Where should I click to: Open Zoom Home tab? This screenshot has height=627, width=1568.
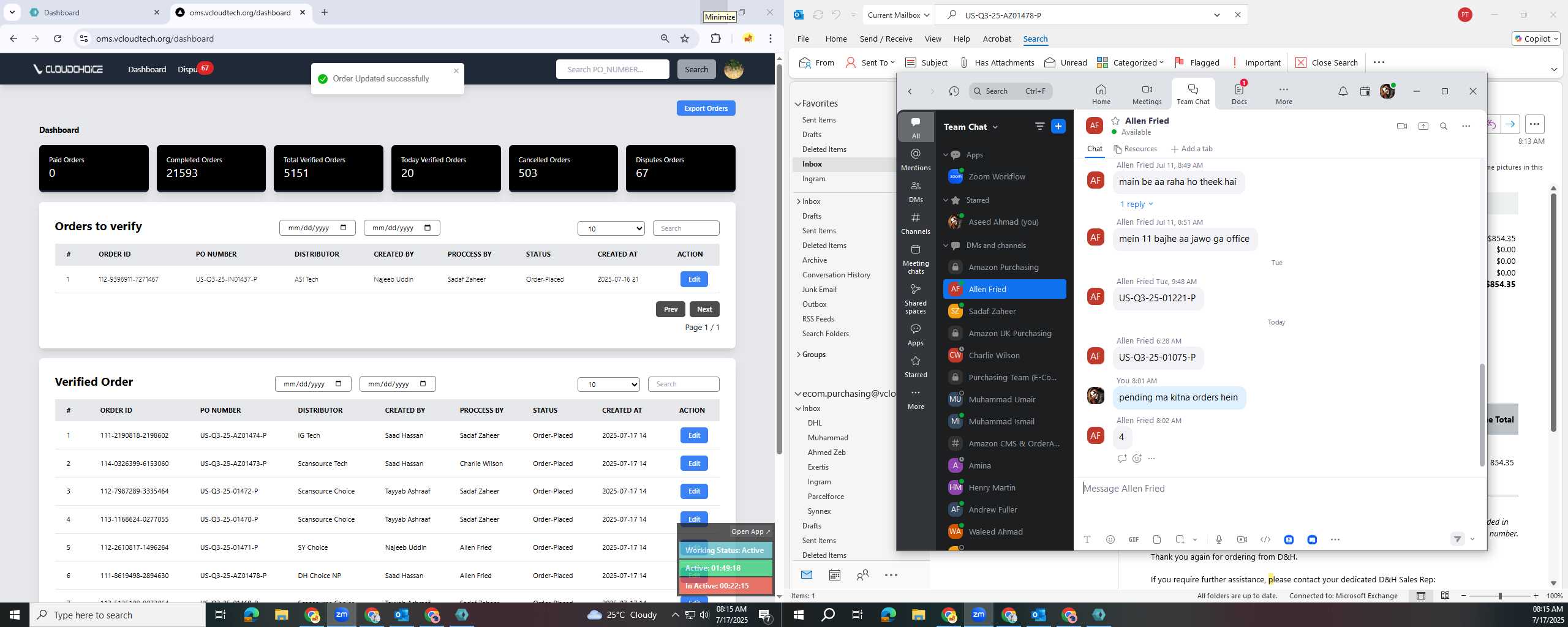[x=1101, y=94]
